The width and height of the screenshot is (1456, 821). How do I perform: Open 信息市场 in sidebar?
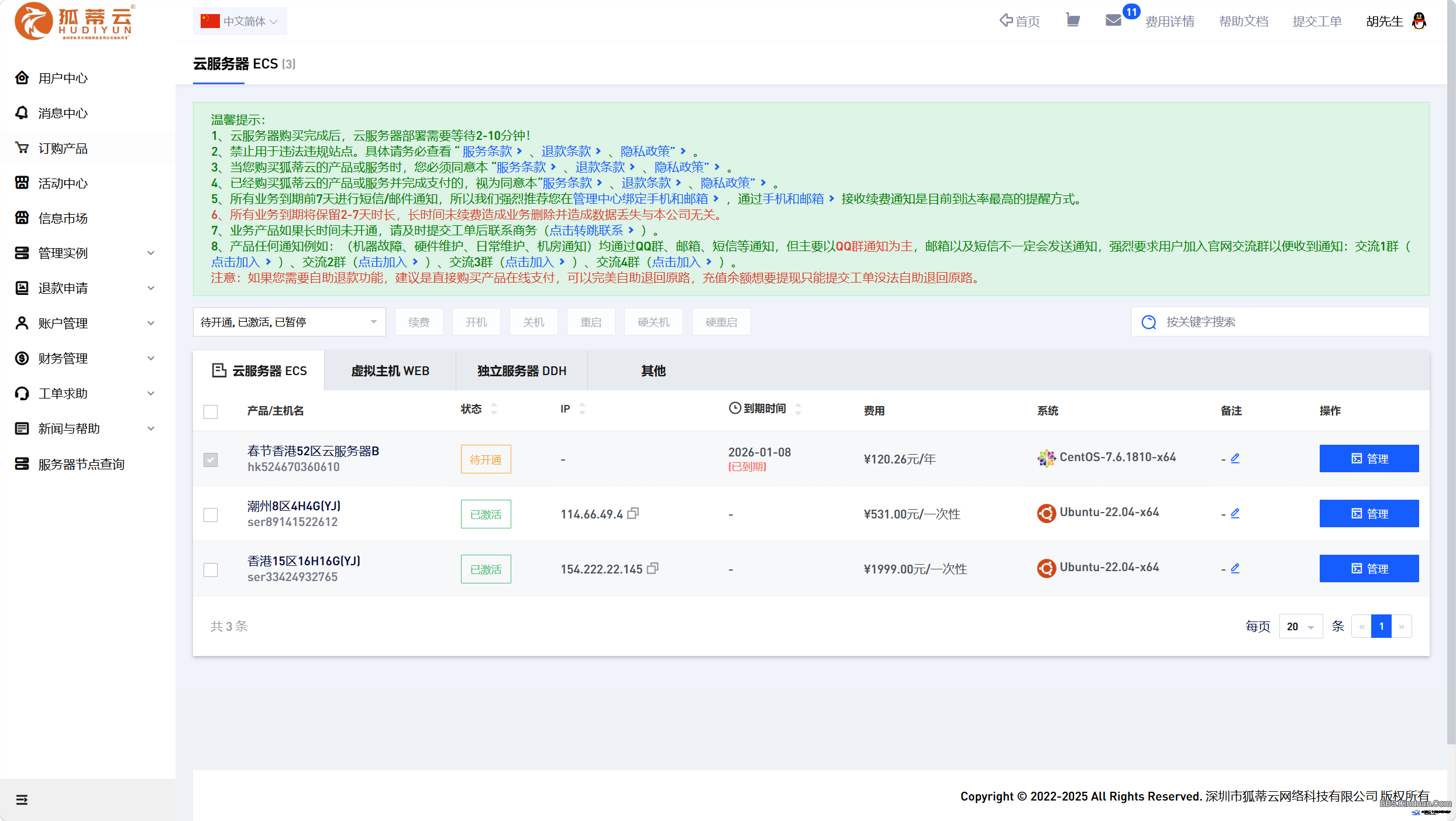pyautogui.click(x=63, y=218)
